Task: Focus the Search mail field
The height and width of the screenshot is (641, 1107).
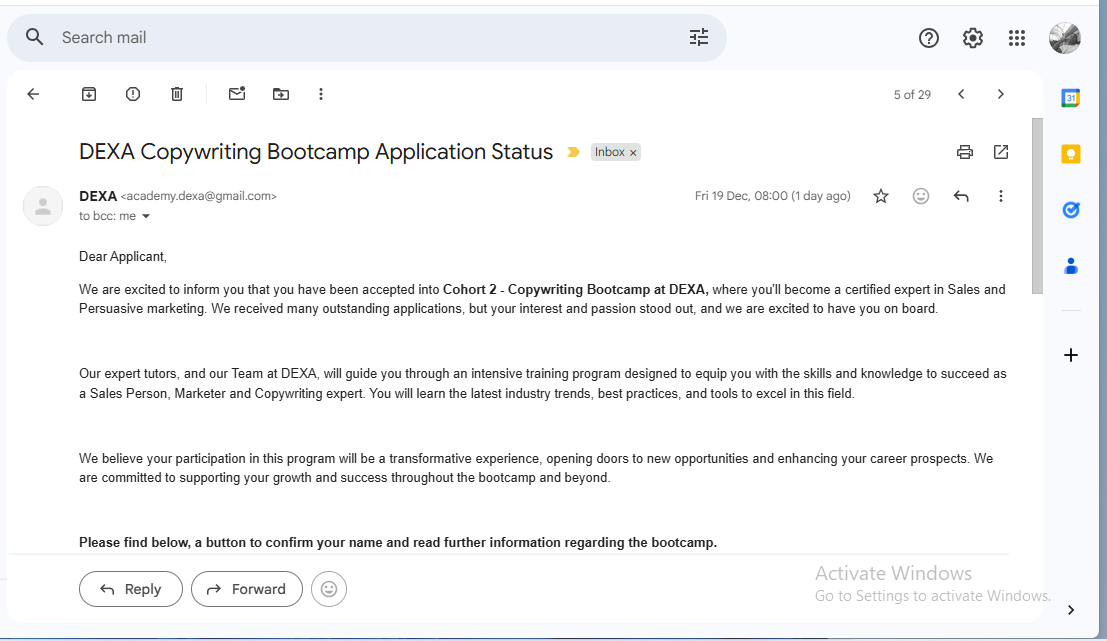Action: point(367,37)
